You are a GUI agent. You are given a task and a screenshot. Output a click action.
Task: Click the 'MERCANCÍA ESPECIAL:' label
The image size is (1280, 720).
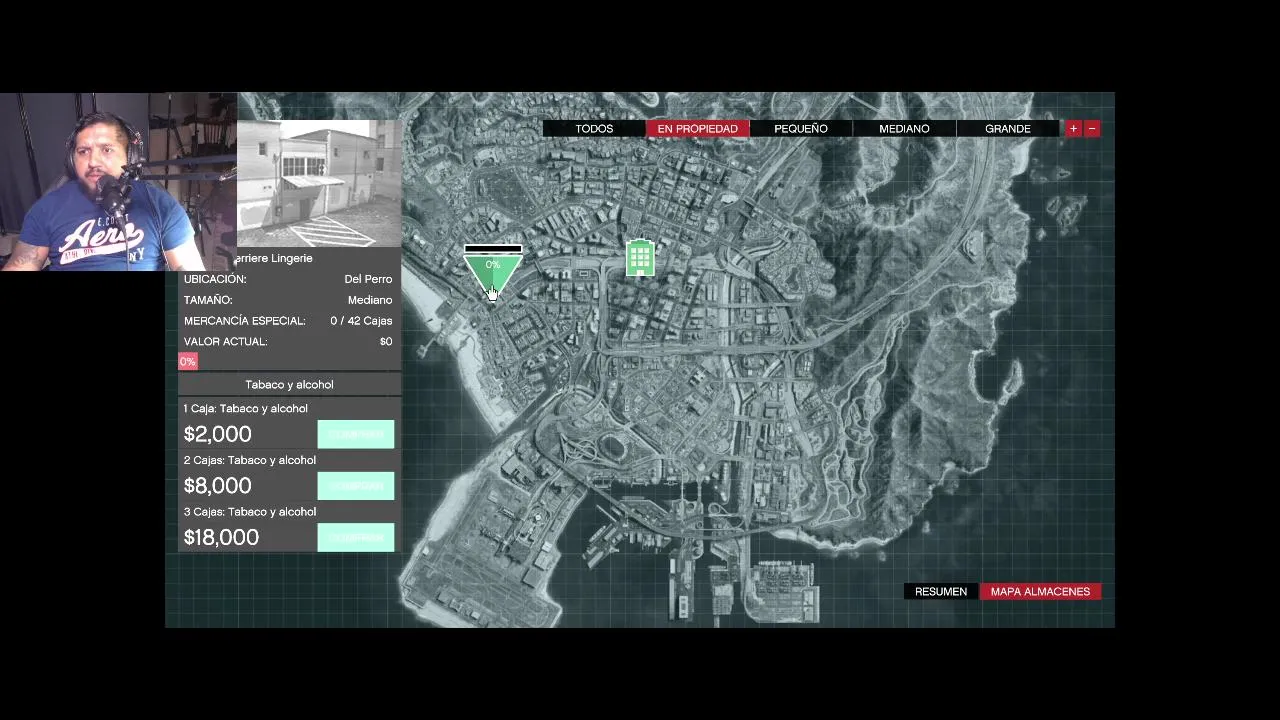[x=245, y=321]
